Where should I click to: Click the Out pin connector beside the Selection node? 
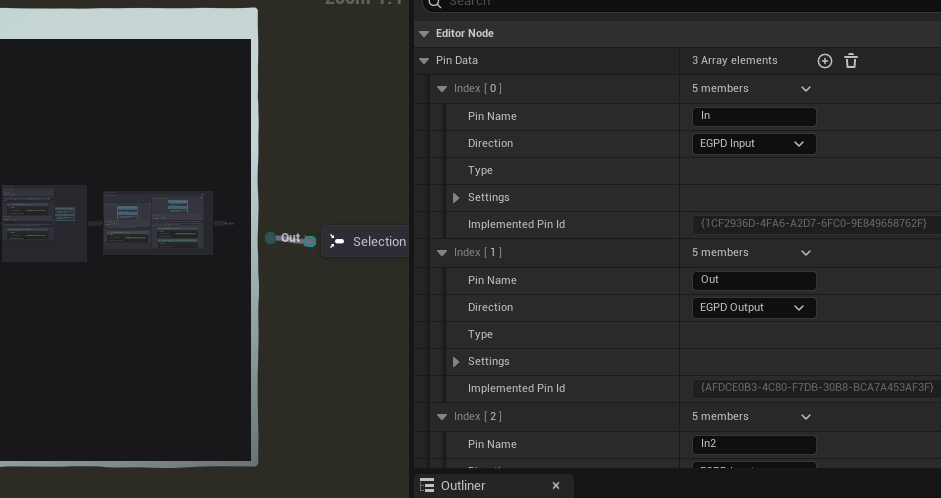[310, 241]
